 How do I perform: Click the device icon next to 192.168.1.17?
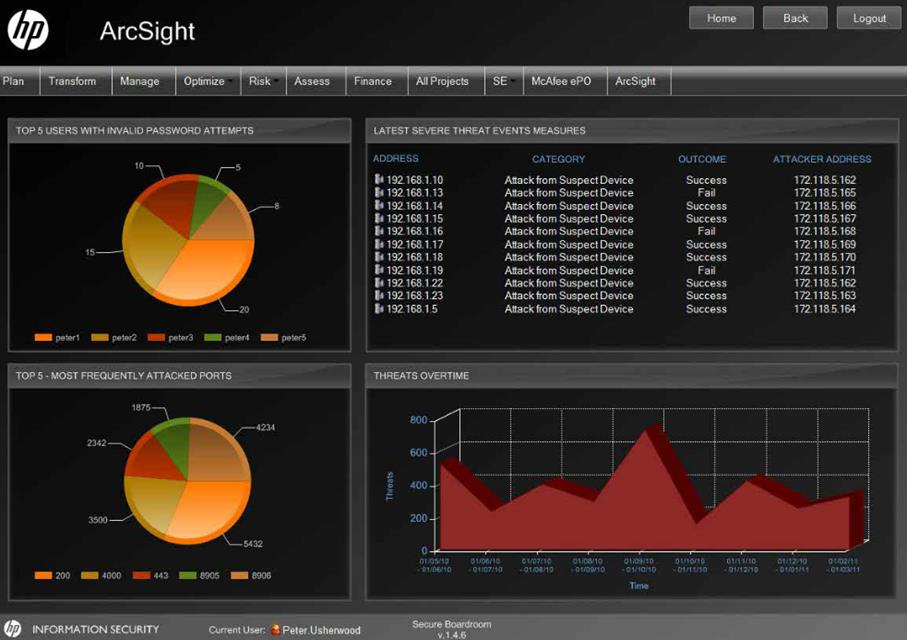click(379, 244)
